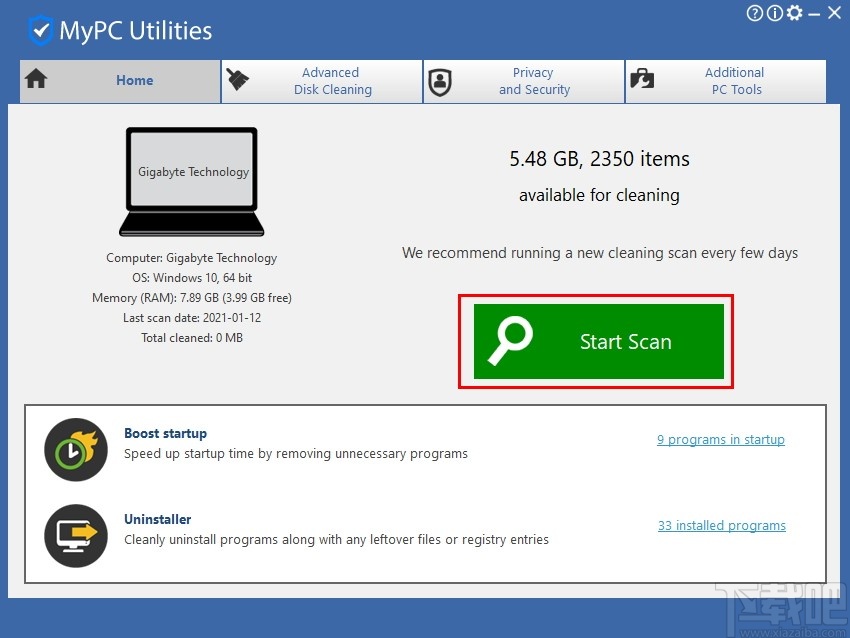The image size is (850, 638).
Task: Open the circled info icon for About
Action: coord(774,13)
